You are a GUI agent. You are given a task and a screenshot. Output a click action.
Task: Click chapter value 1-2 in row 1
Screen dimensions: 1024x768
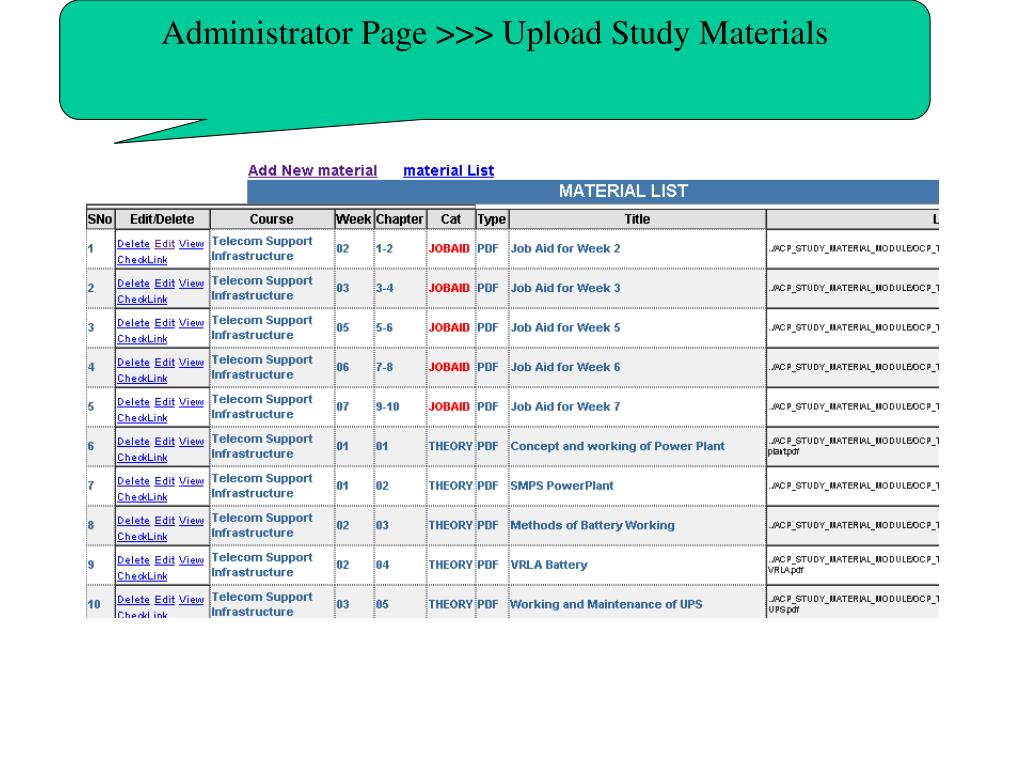(384, 248)
